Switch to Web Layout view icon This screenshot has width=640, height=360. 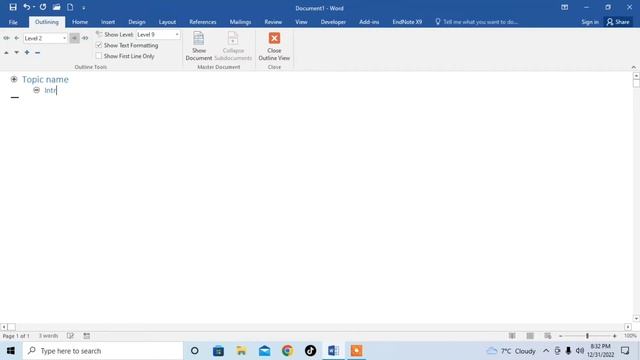coord(548,336)
